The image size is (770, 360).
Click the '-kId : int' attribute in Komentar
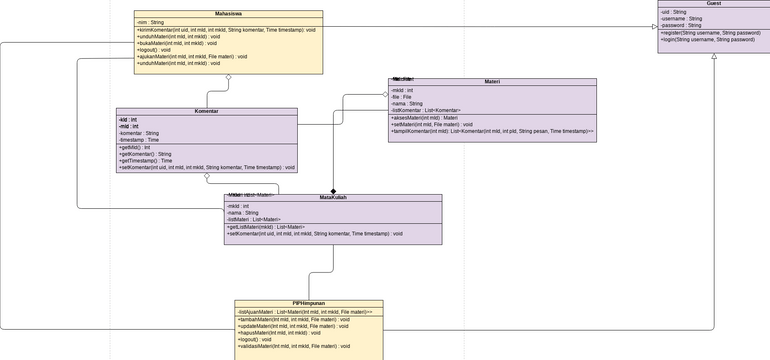coord(128,120)
